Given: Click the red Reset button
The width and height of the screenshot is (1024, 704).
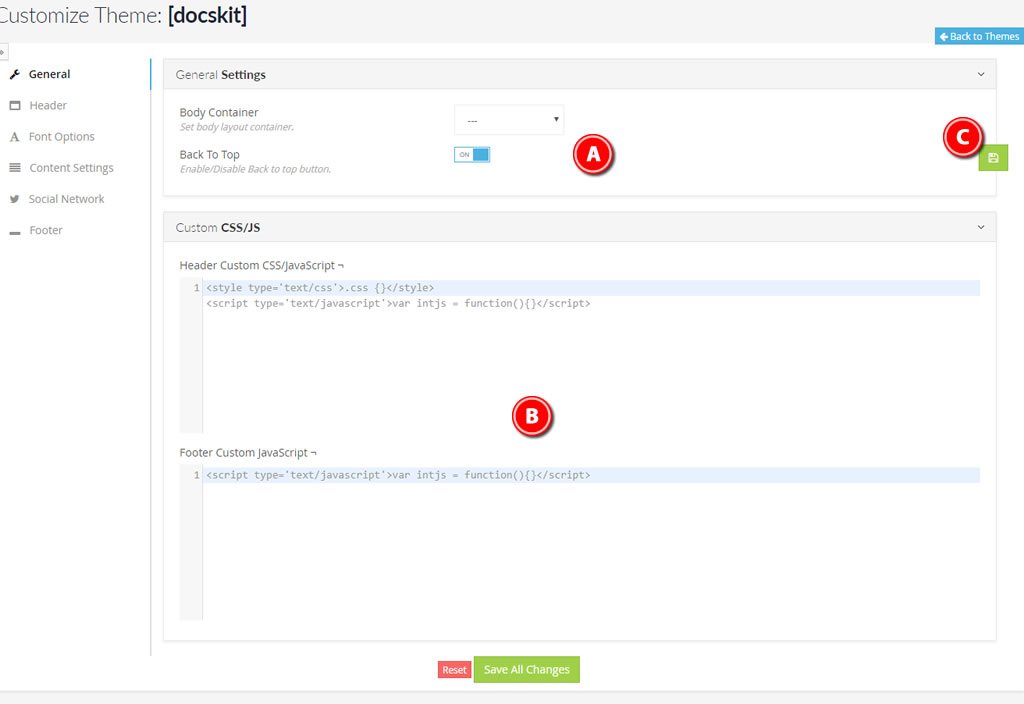Looking at the screenshot, I should (454, 669).
